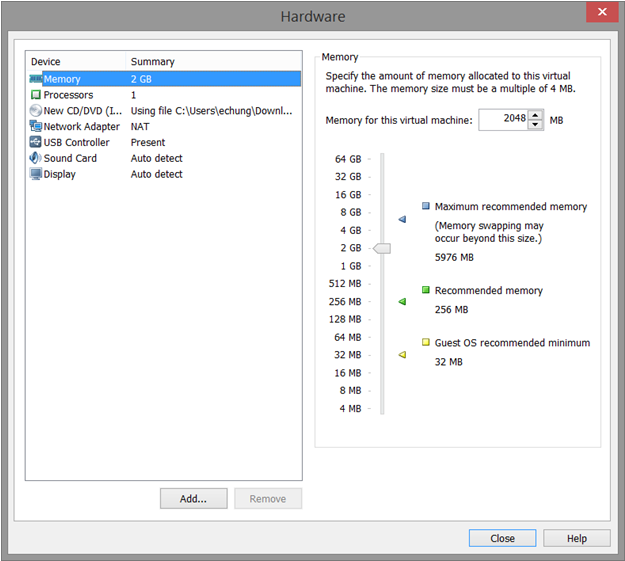
Task: Open the Help button
Action: point(576,538)
